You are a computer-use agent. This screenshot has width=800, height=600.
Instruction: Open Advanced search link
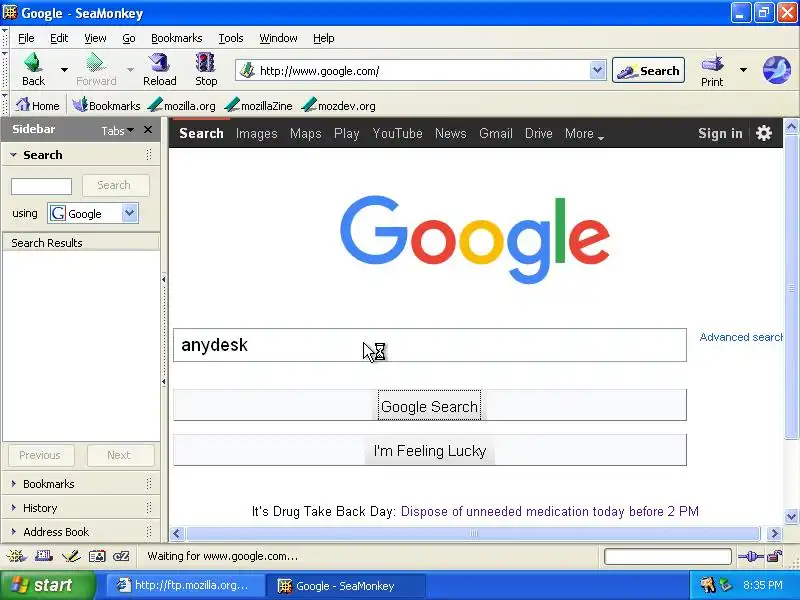coord(741,337)
